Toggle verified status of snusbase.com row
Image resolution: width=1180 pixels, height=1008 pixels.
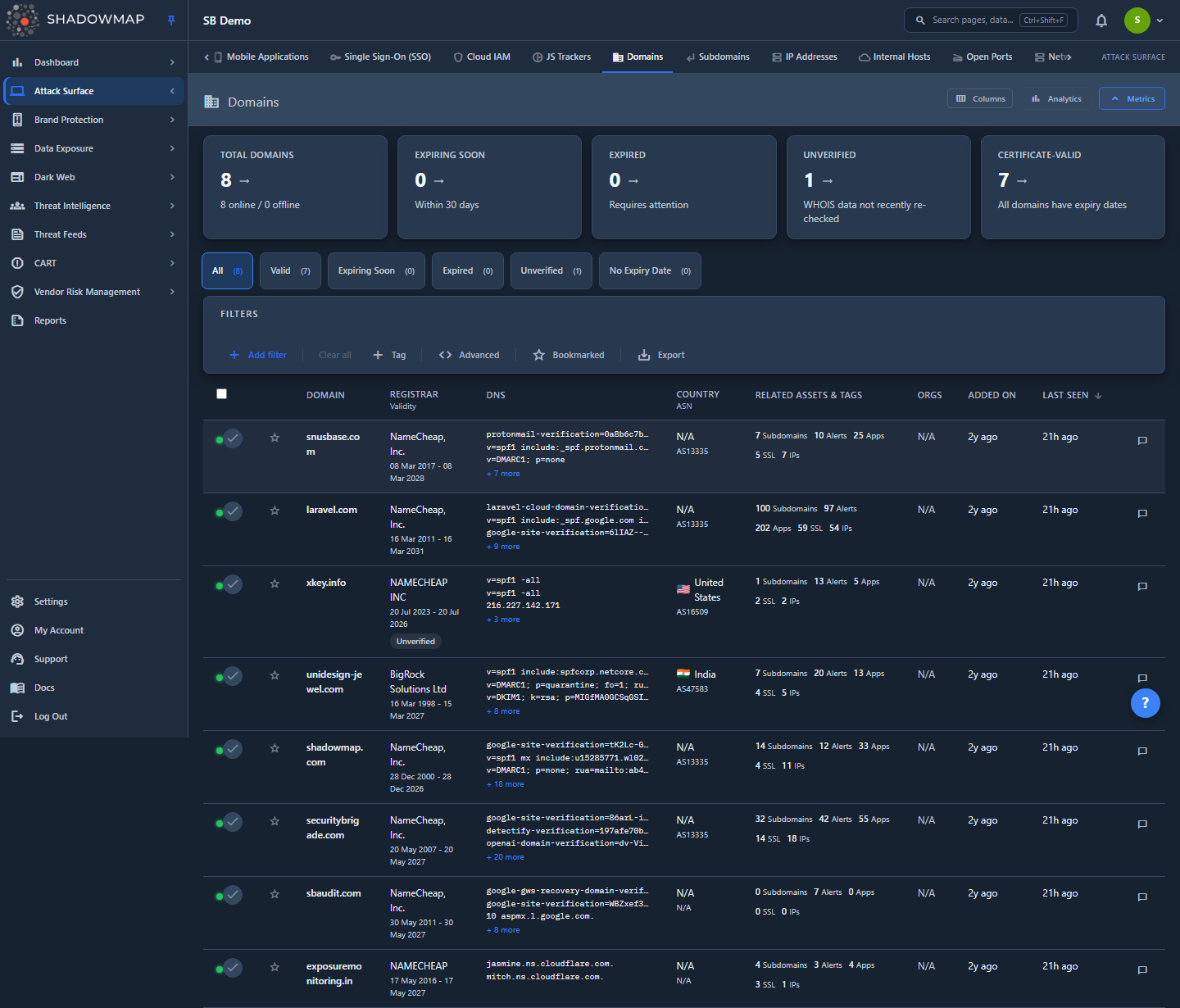[233, 438]
